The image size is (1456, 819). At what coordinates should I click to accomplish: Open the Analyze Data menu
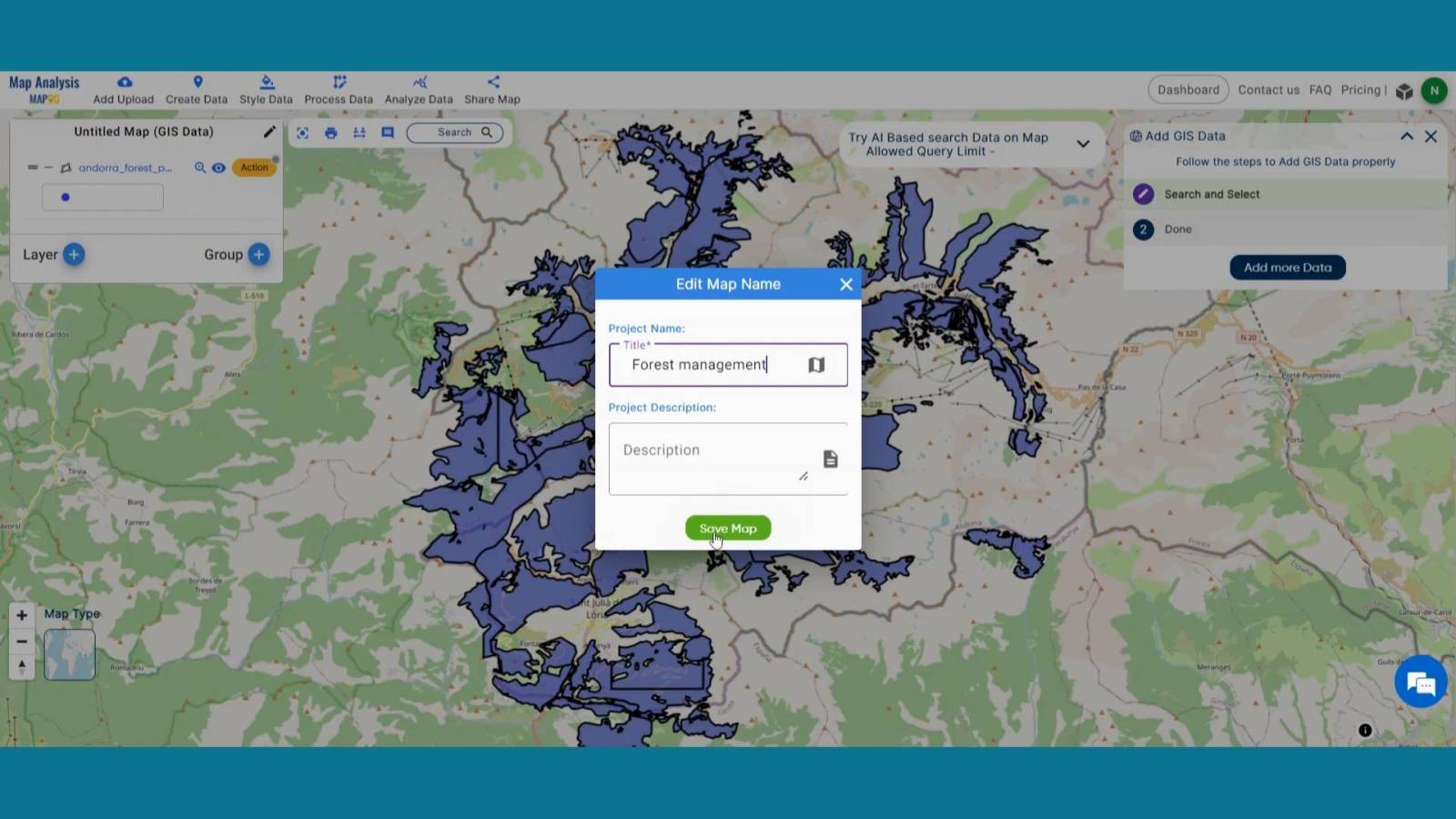[x=419, y=90]
